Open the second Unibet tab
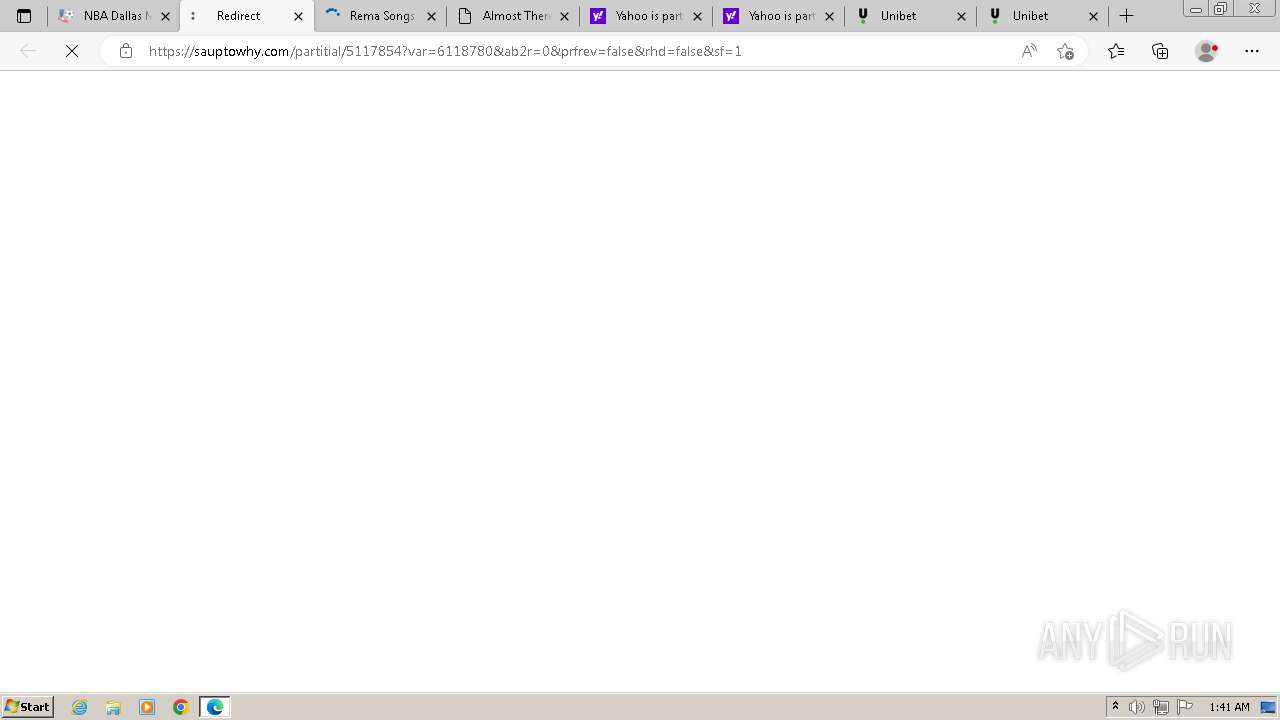 pos(1043,16)
